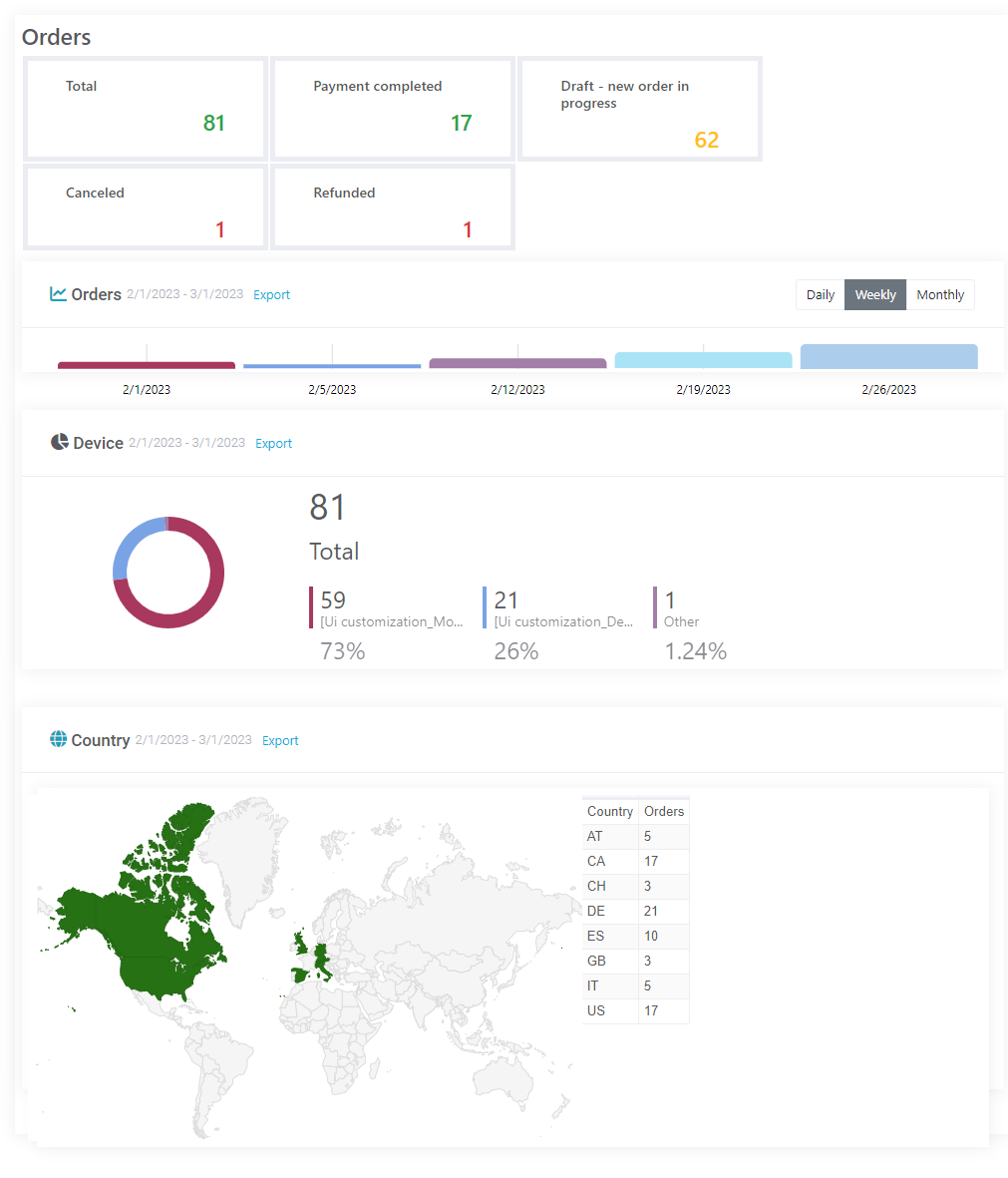
Task: Click the pie chart icon beside Device heading
Action: point(59,442)
